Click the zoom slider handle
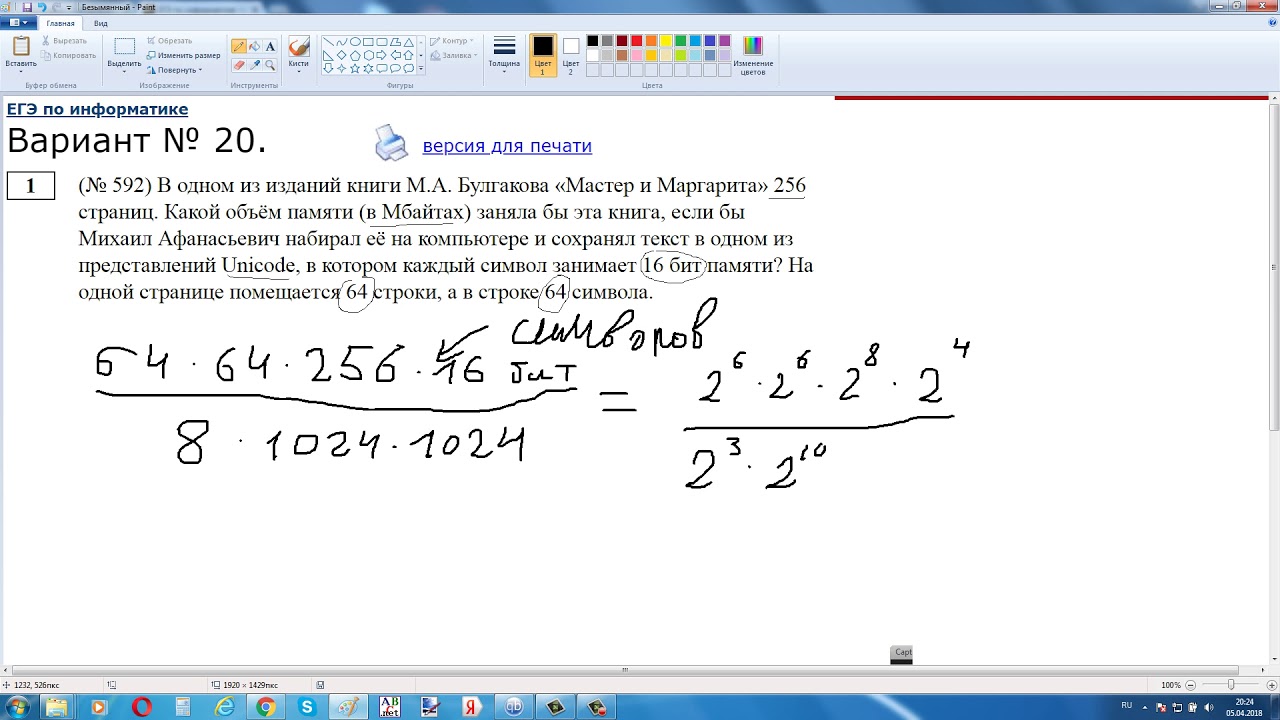1280x720 pixels. (1229, 685)
